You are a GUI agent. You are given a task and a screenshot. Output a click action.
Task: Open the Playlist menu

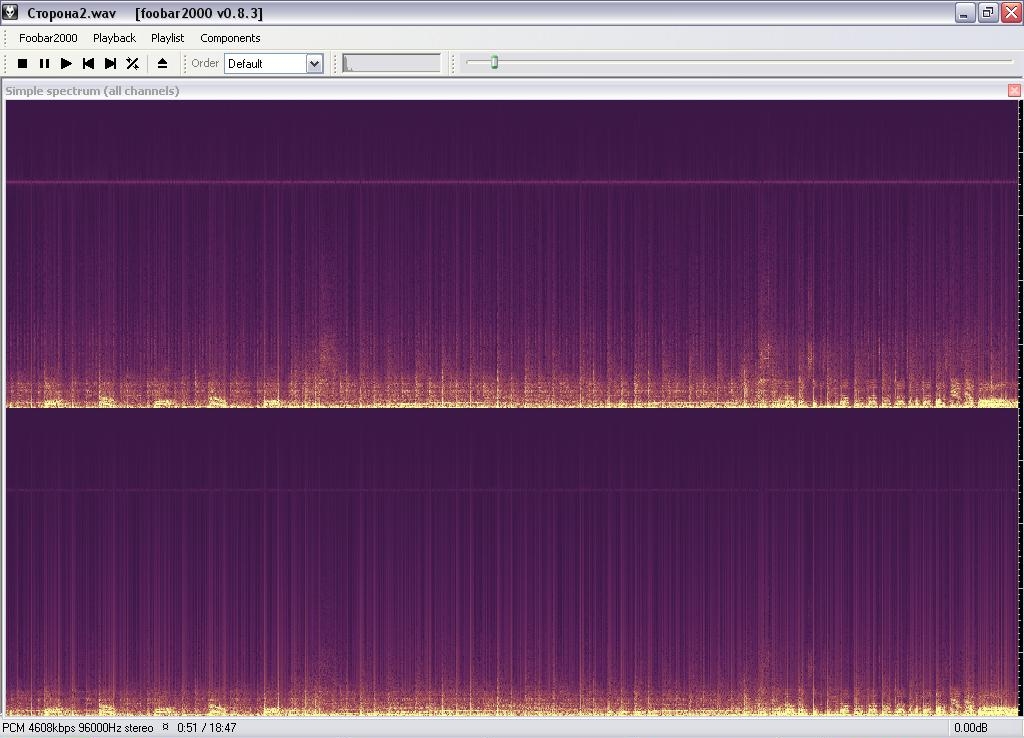point(167,38)
